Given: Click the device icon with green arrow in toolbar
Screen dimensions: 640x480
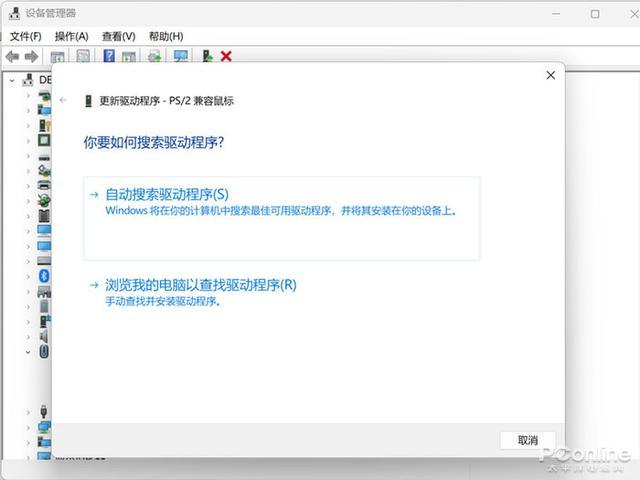Looking at the screenshot, I should pos(207,56).
